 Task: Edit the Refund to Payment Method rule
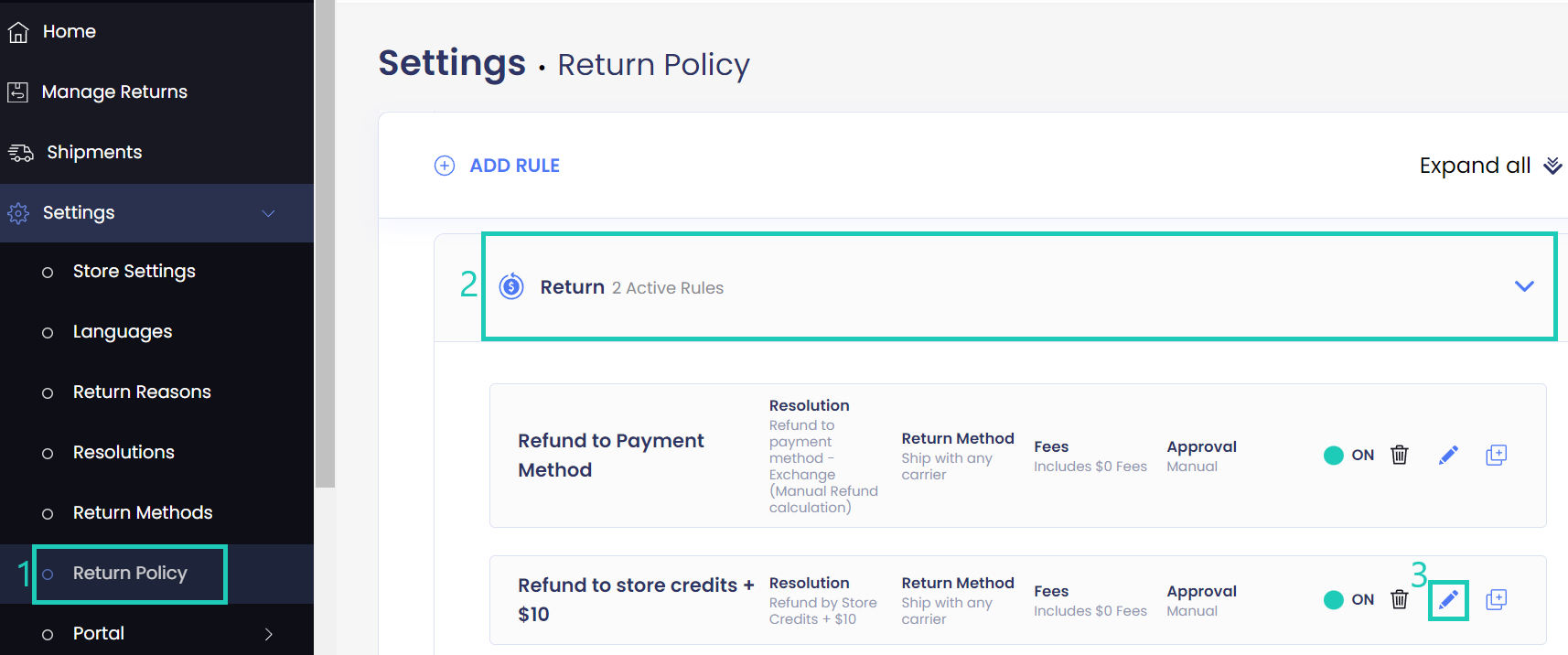[1448, 455]
